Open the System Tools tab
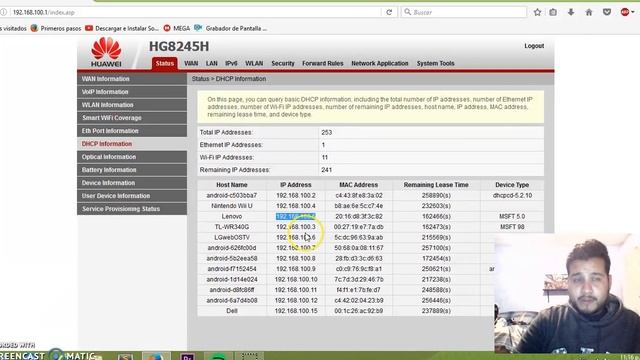Image resolution: width=640 pixels, height=360 pixels. point(435,63)
